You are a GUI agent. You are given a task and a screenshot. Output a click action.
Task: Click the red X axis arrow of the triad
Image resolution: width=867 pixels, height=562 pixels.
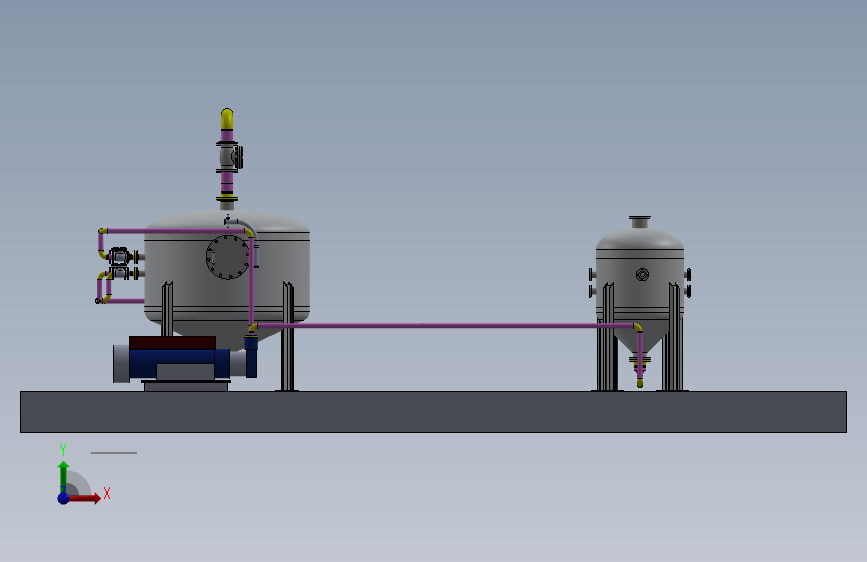pyautogui.click(x=83, y=498)
